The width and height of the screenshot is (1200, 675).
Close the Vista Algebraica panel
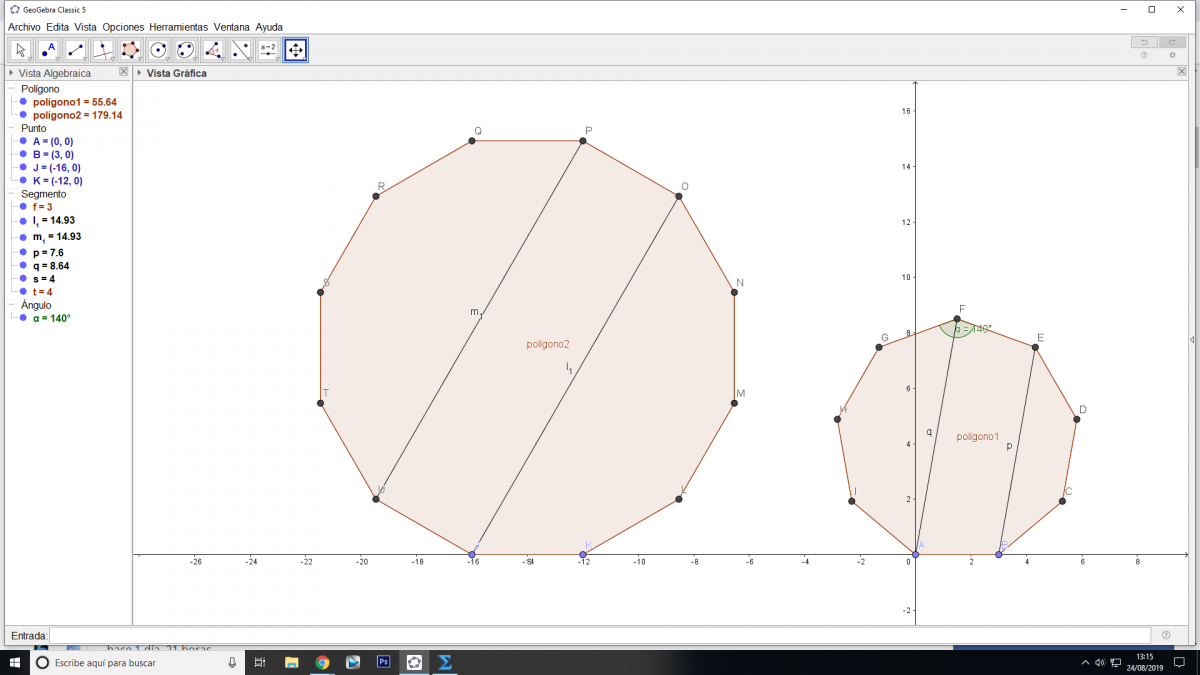124,72
